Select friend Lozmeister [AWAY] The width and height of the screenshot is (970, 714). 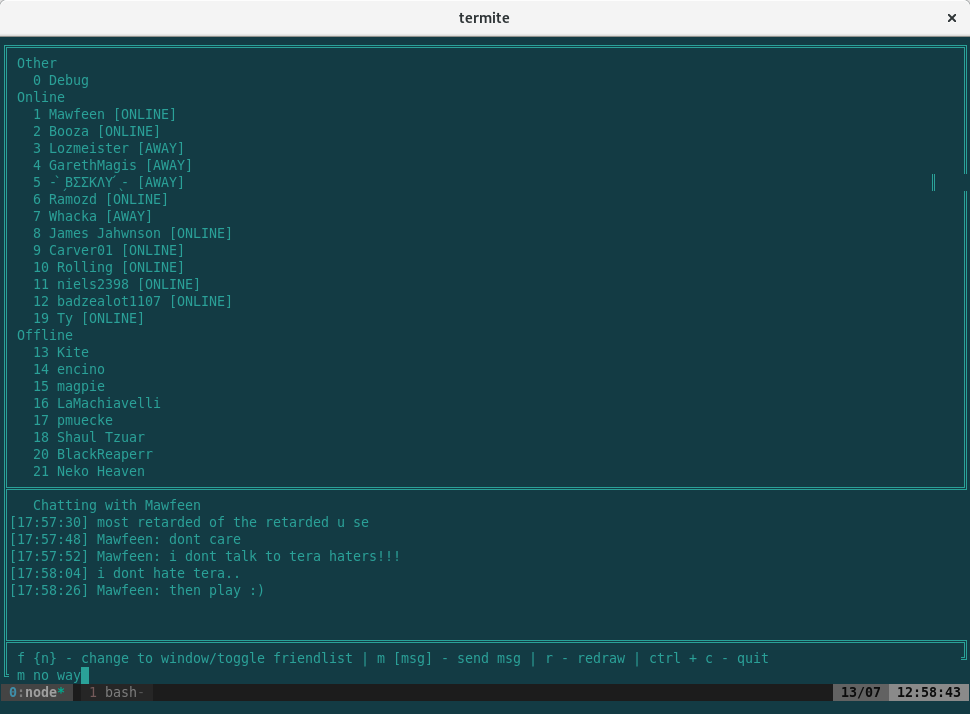tap(108, 148)
